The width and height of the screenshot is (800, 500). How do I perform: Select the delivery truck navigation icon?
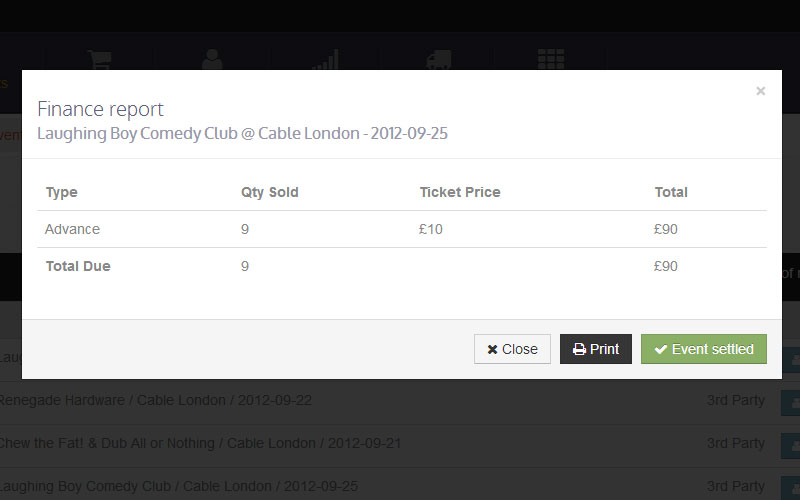click(438, 59)
